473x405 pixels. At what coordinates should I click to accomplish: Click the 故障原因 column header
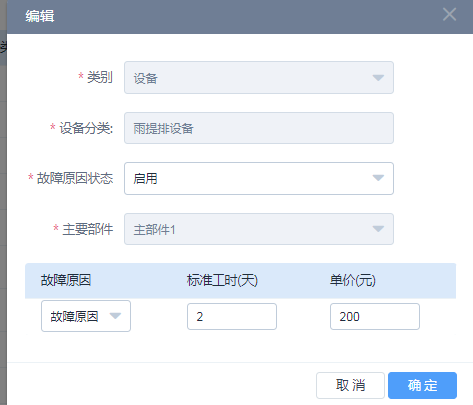coord(66,280)
